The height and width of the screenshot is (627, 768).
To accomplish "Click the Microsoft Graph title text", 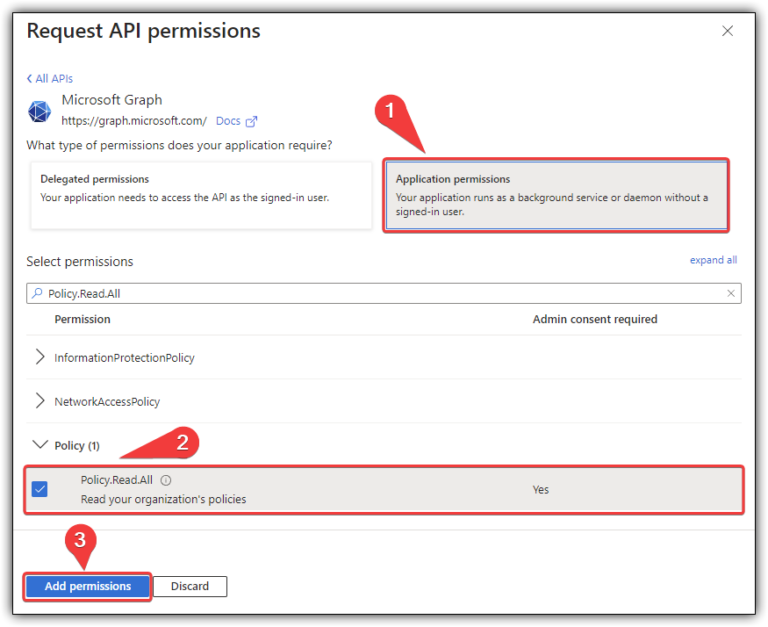I will click(112, 100).
